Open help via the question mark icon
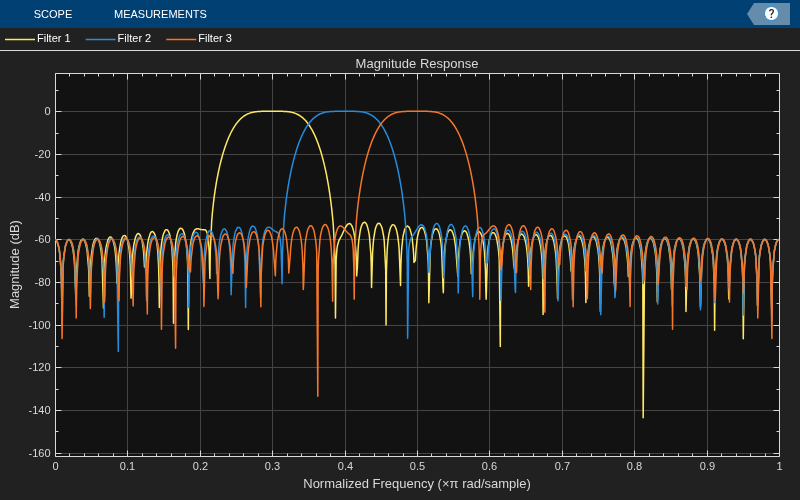The width and height of the screenshot is (800, 500). [771, 14]
